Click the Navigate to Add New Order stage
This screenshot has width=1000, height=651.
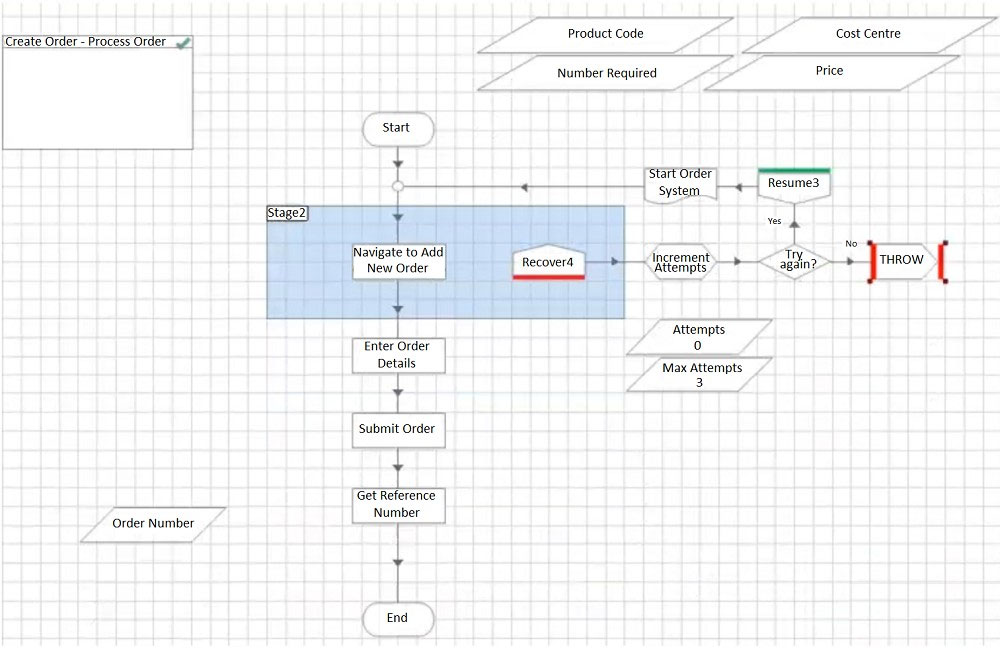(398, 261)
